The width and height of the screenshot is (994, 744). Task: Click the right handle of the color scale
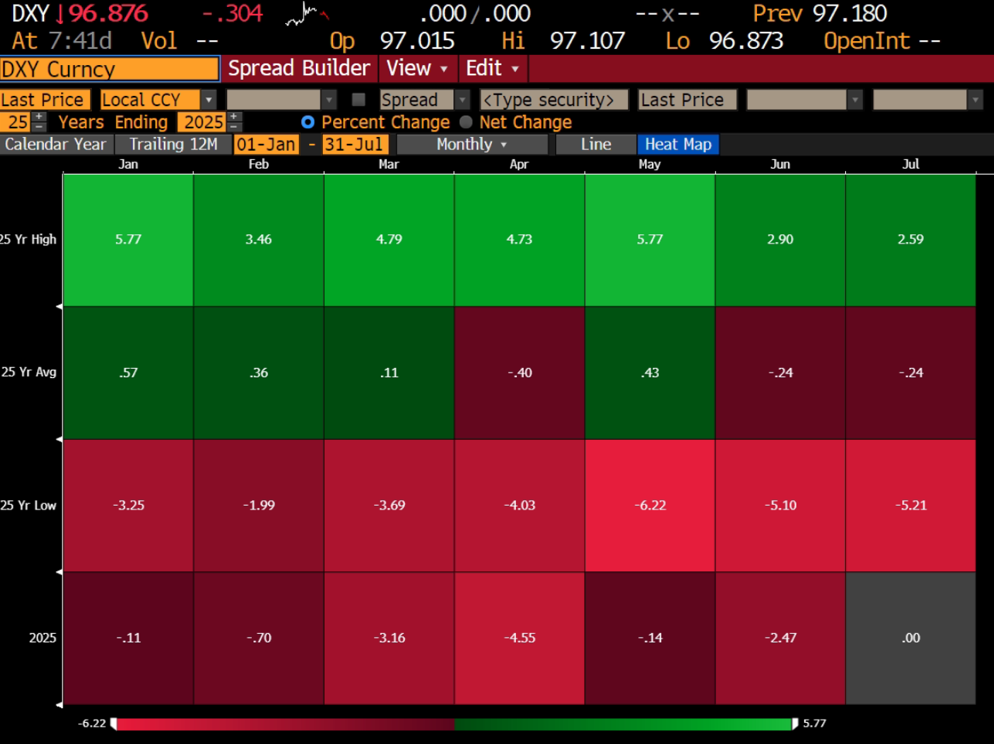point(795,723)
